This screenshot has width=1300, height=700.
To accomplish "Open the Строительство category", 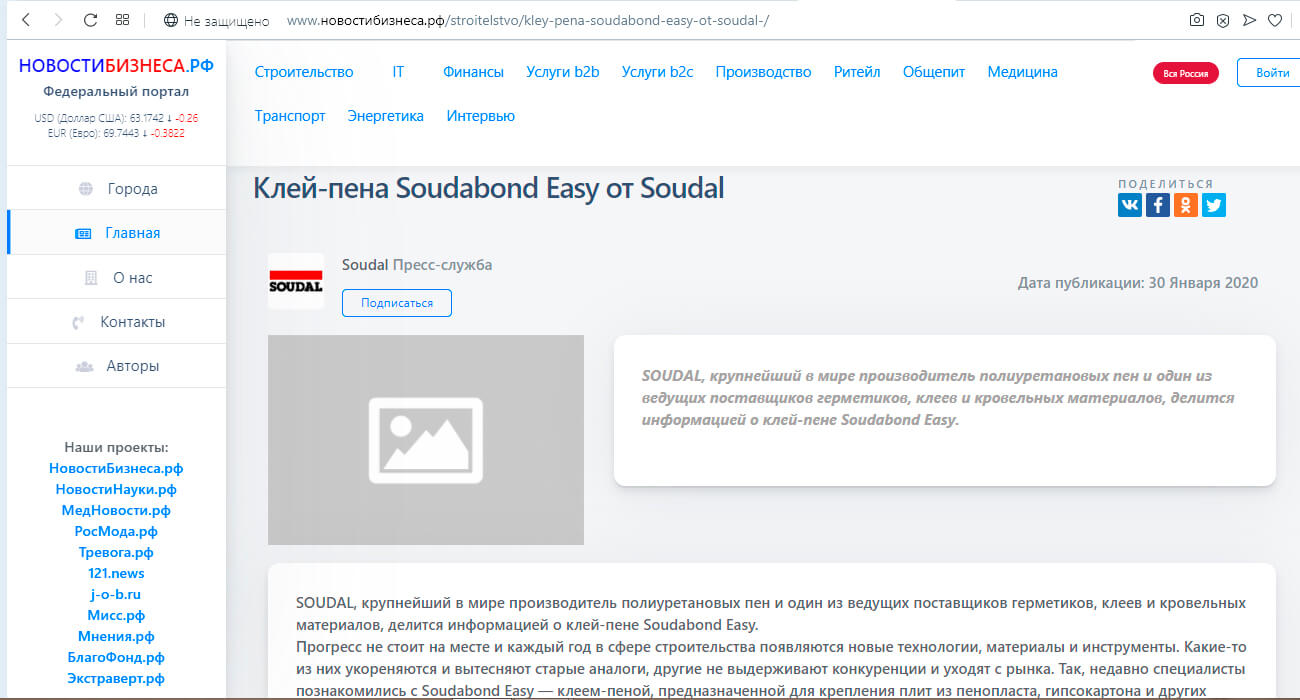I will 304,72.
